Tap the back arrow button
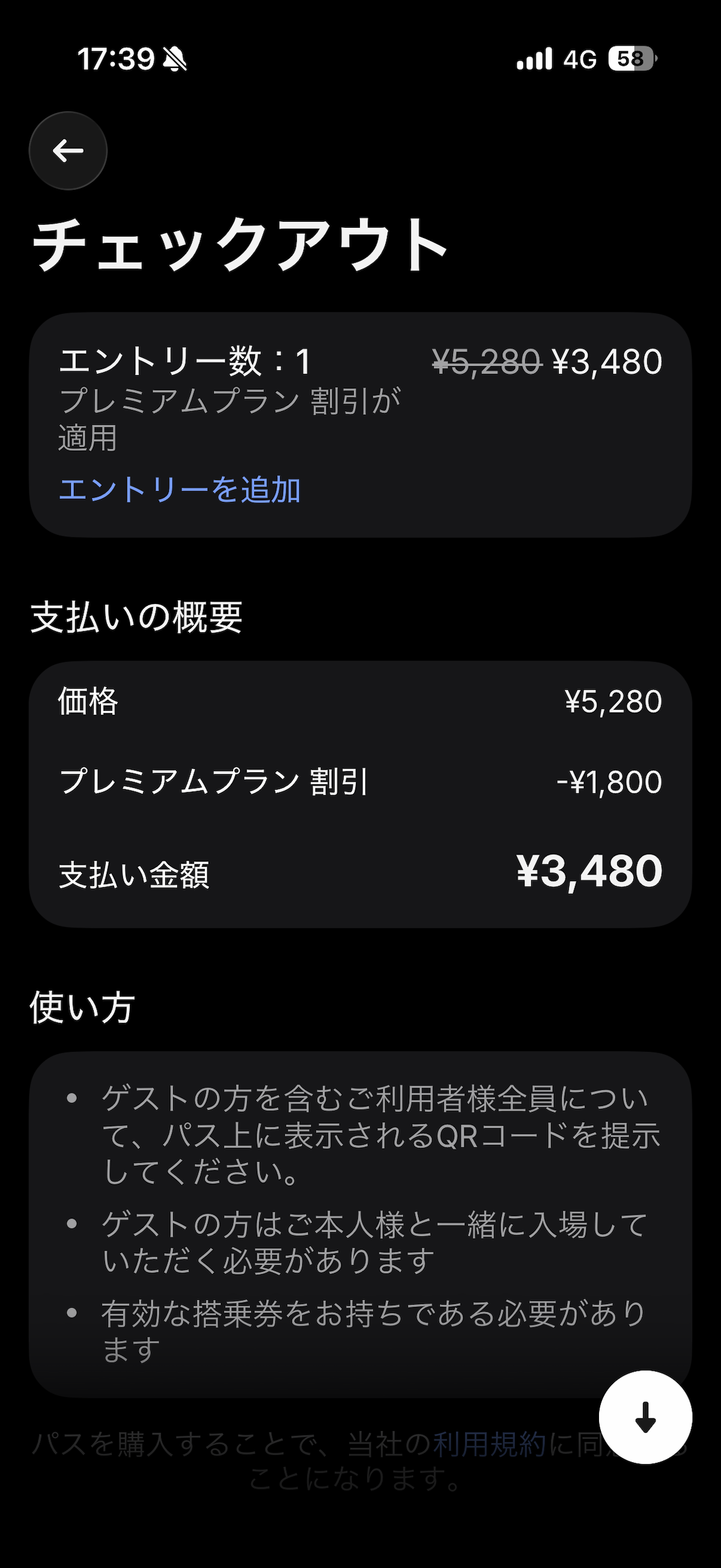The image size is (721, 1568). point(68,150)
